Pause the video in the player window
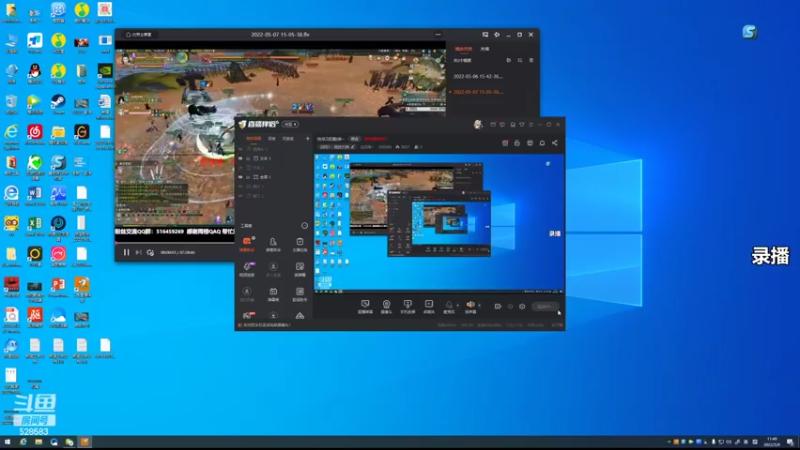The width and height of the screenshot is (800, 450). point(126,252)
